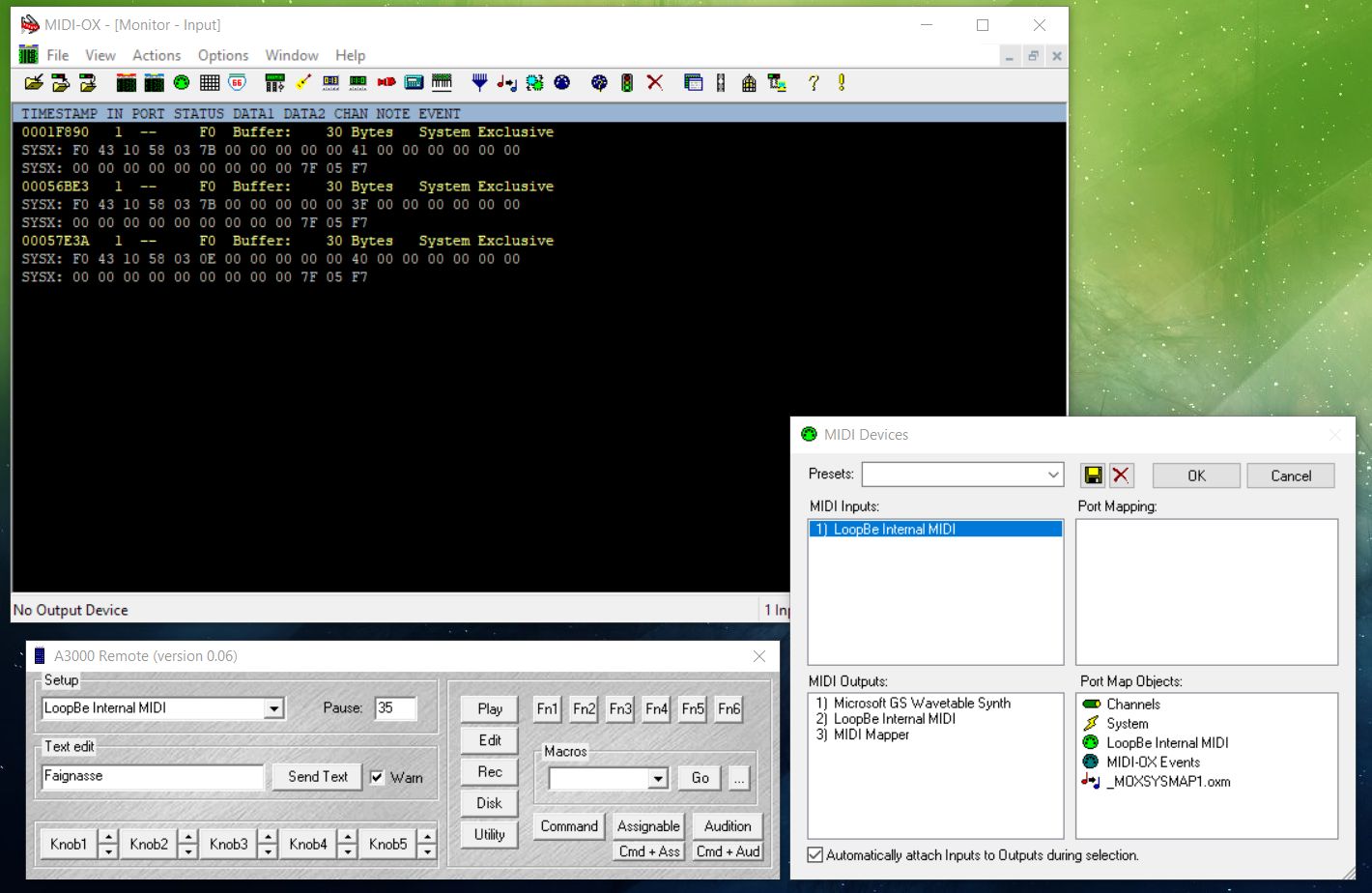Expand the Macros combo box
Screen dimensions: 1372x893
(658, 779)
